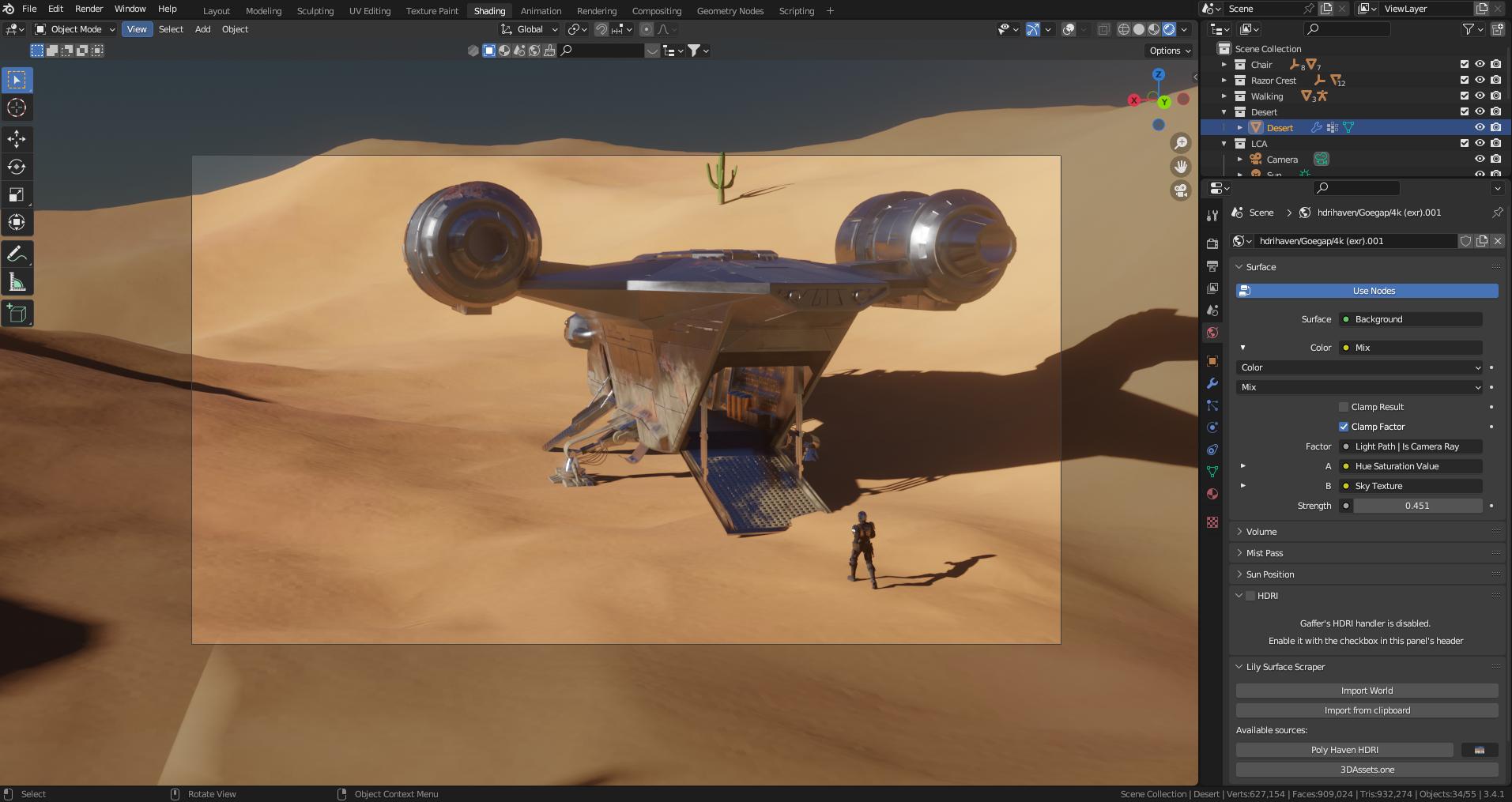This screenshot has width=1512, height=802.
Task: Open the Render properties tab
Action: (1212, 244)
